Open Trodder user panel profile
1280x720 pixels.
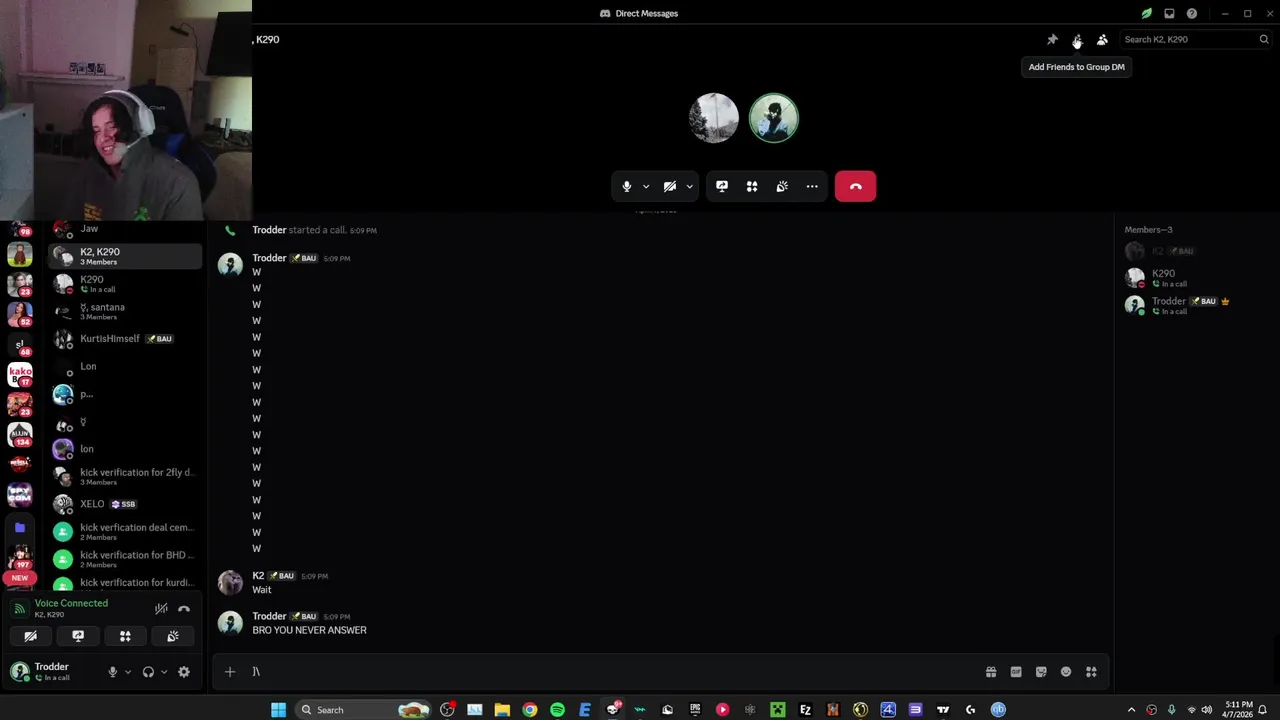pyautogui.click(x=52, y=671)
